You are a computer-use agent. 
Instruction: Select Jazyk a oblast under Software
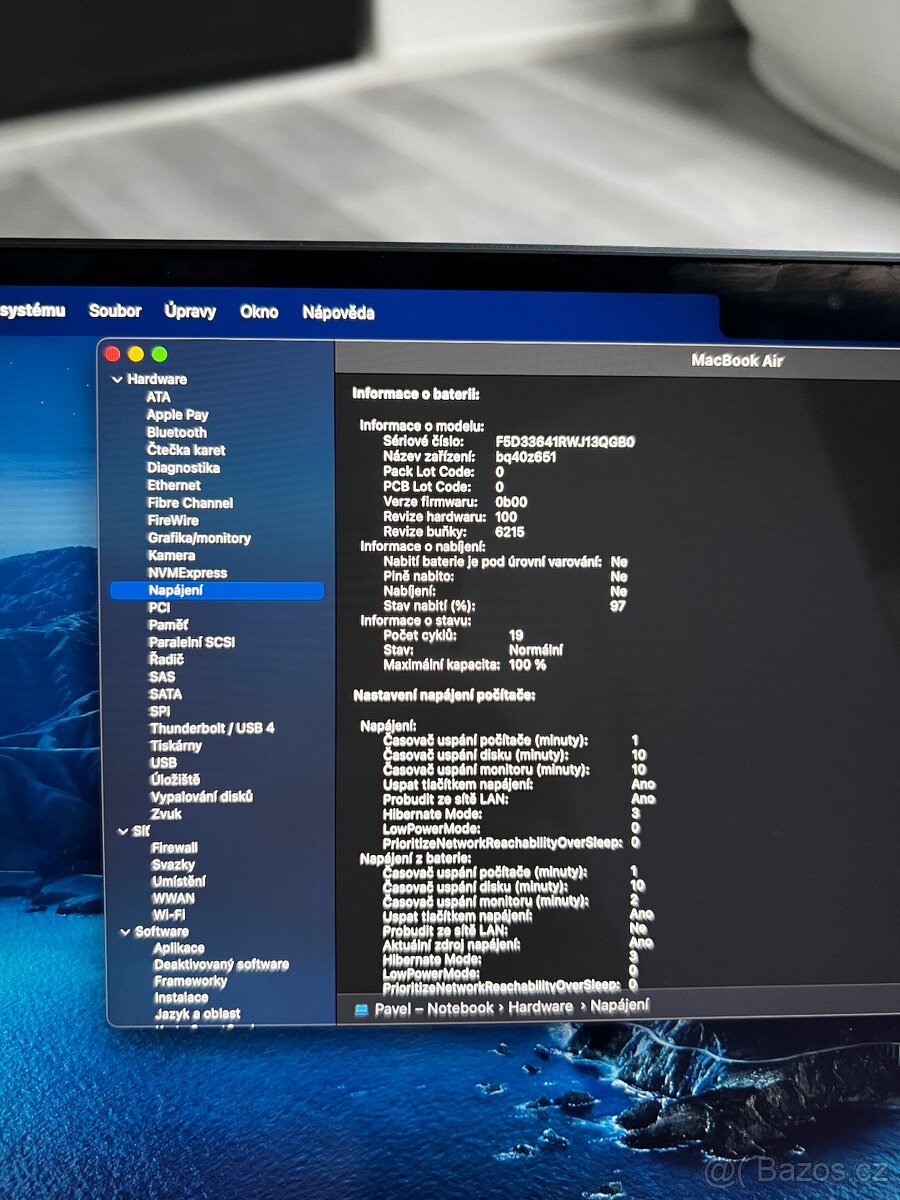tap(198, 1014)
